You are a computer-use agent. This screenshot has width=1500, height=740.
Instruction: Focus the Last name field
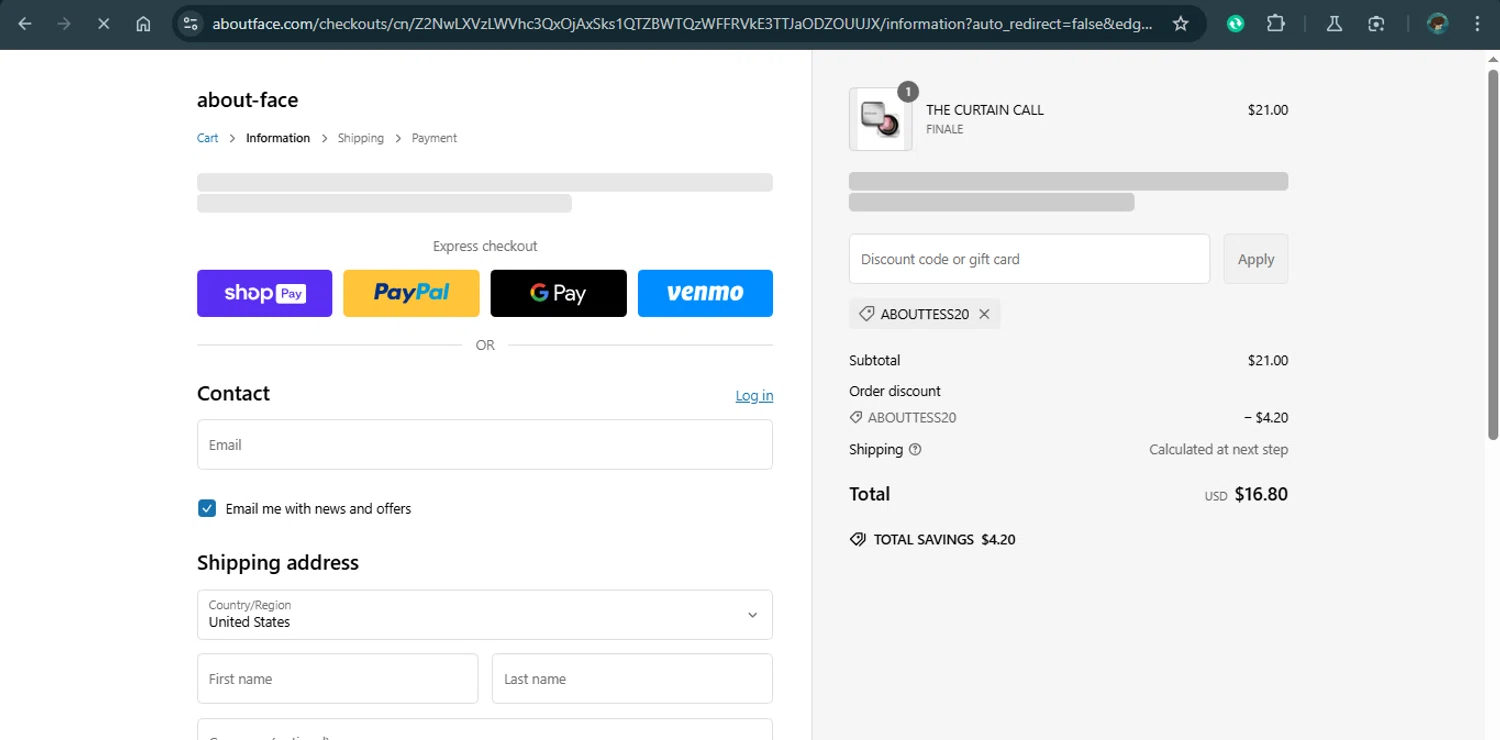(632, 679)
